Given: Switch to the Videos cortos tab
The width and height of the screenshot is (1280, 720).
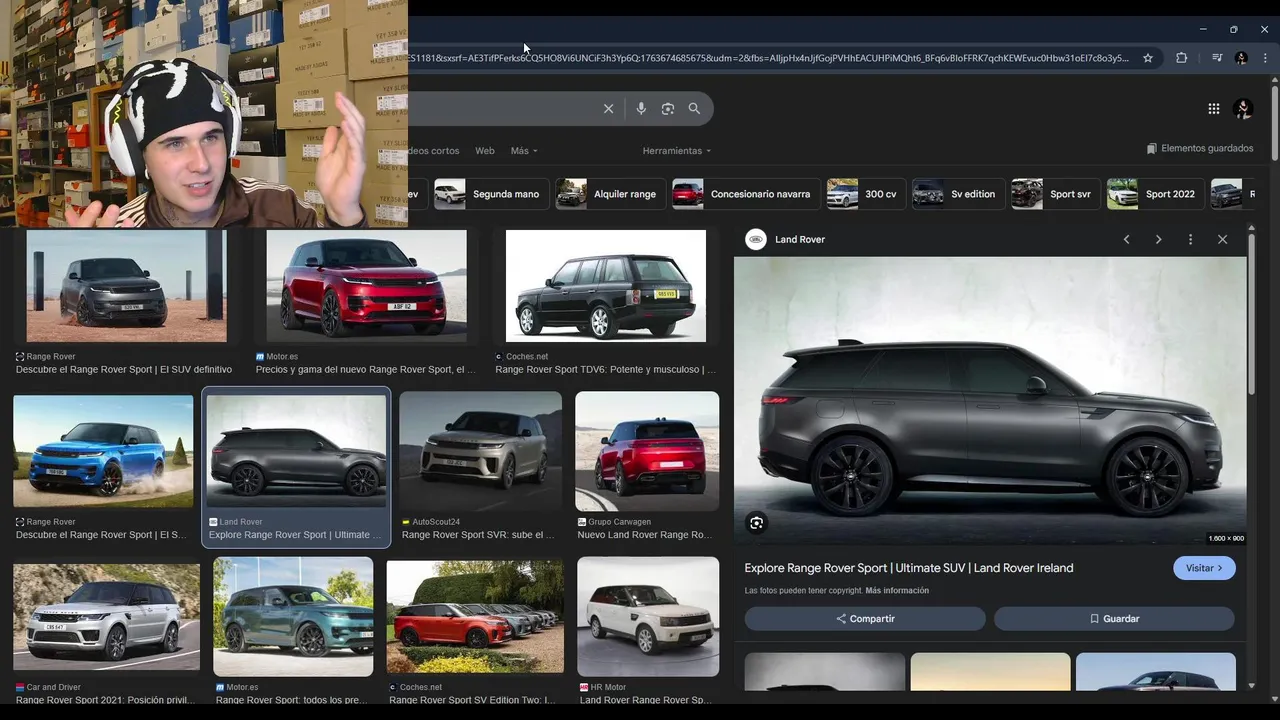Looking at the screenshot, I should pyautogui.click(x=434, y=151).
